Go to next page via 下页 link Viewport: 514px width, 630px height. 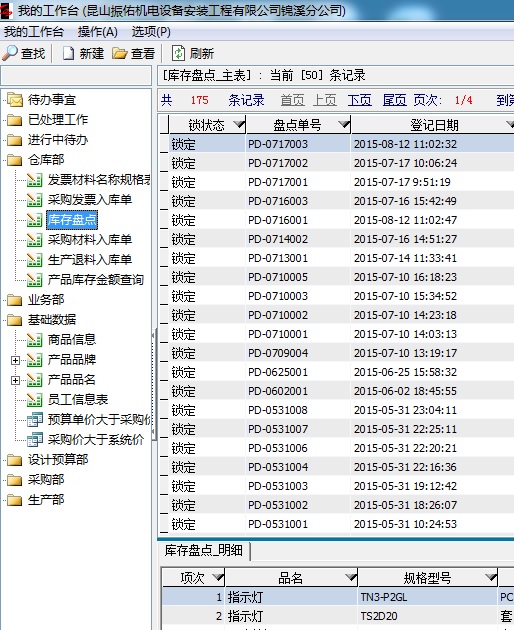[x=360, y=100]
